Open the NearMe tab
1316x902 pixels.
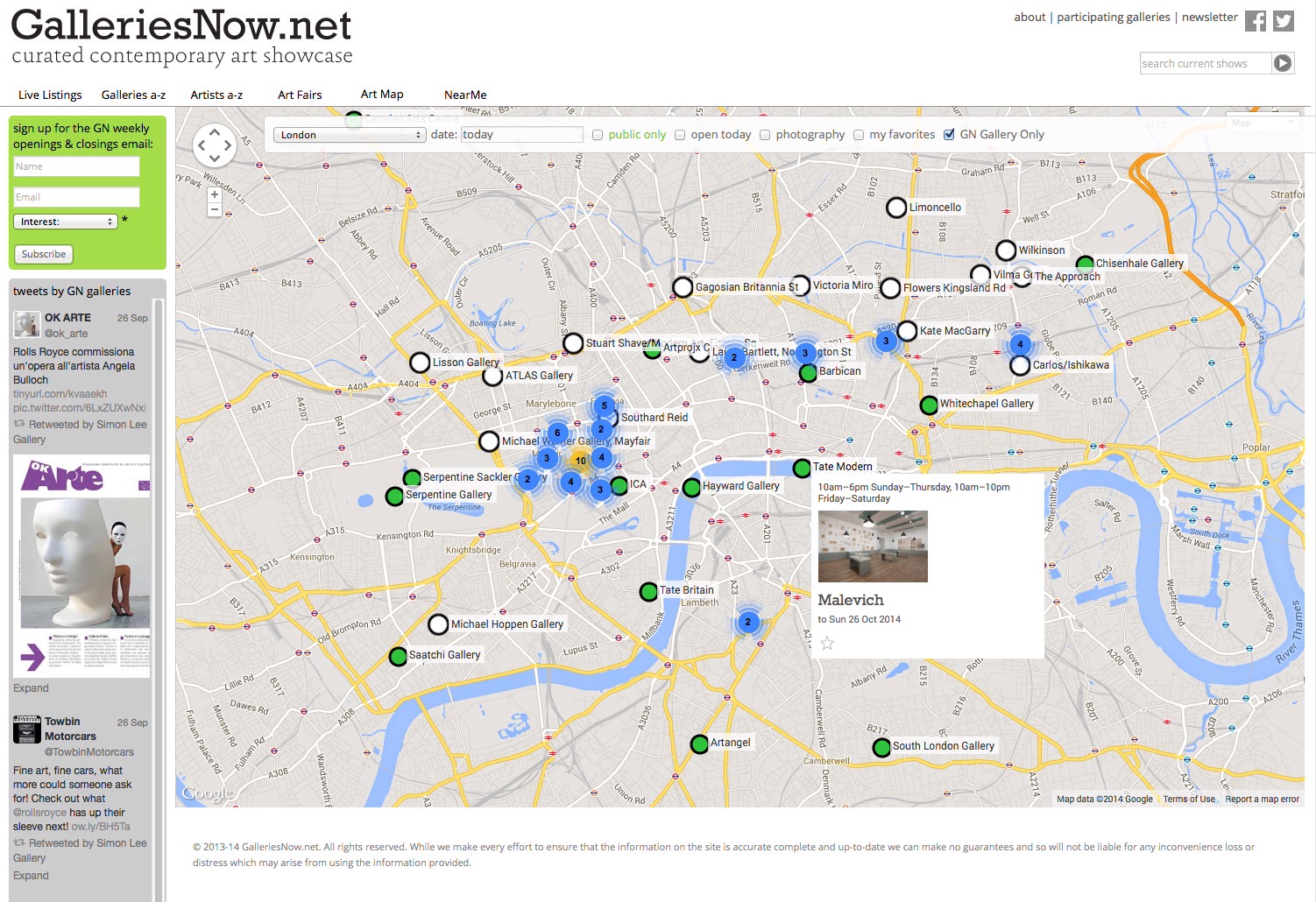click(x=465, y=95)
